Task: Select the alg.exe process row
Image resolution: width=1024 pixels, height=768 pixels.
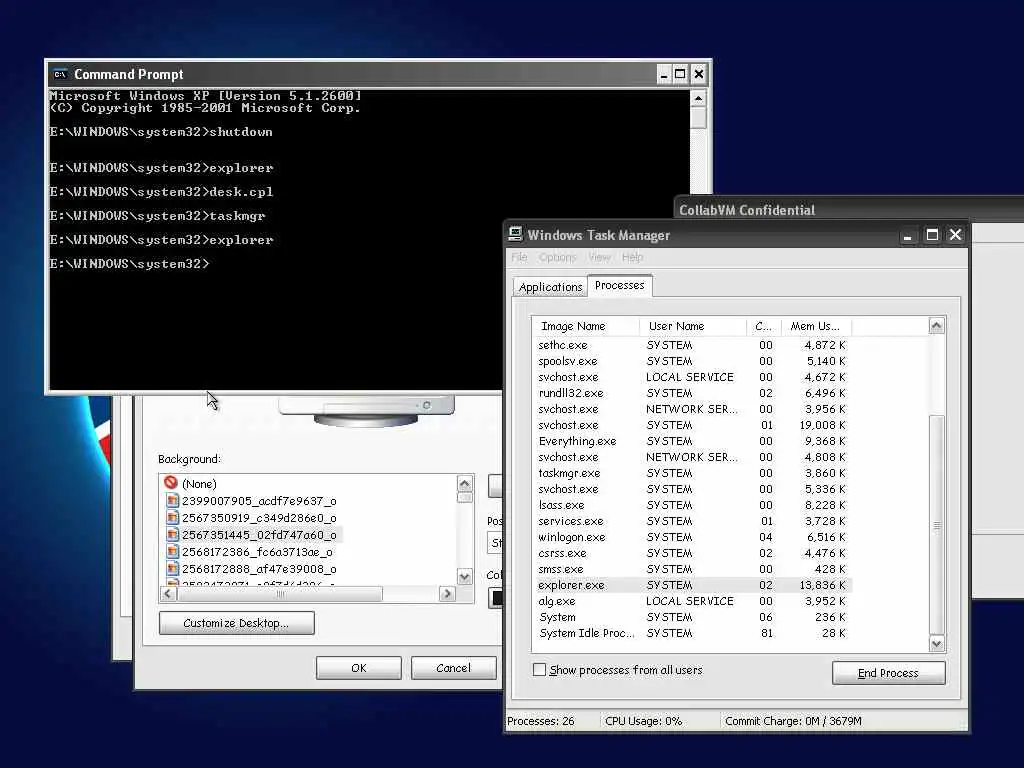Action: click(x=692, y=601)
